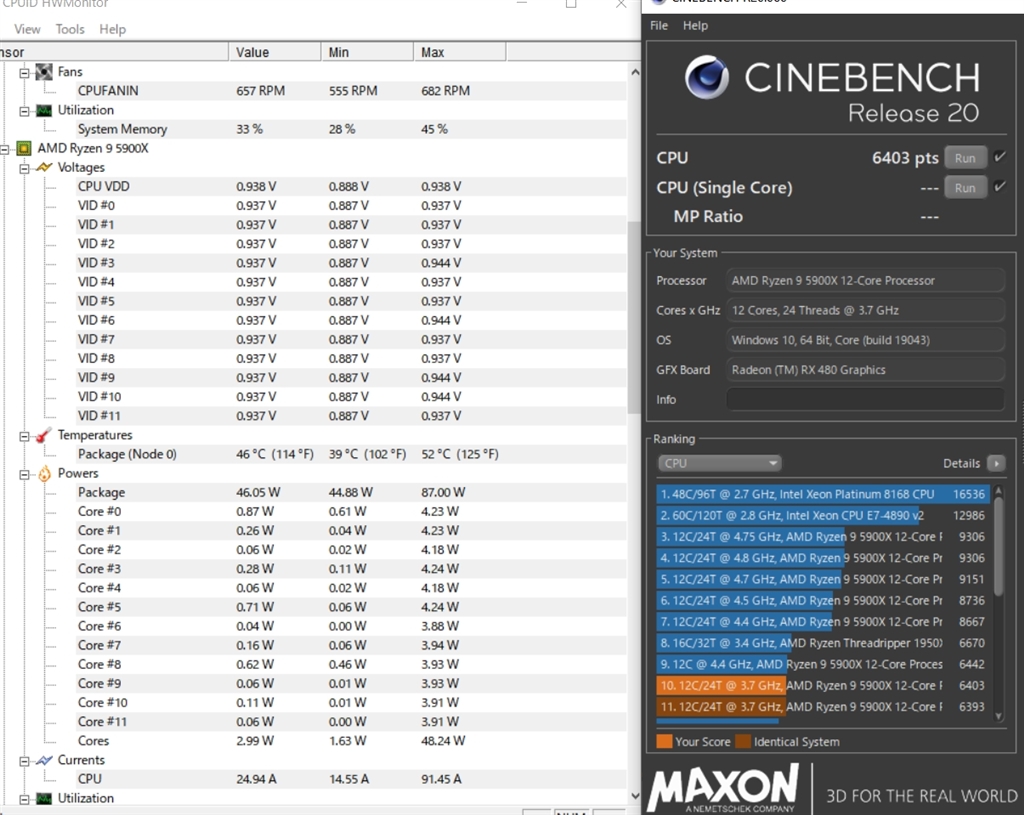Open the Cinebench File menu
Screen dimensions: 1024x815
click(x=659, y=26)
